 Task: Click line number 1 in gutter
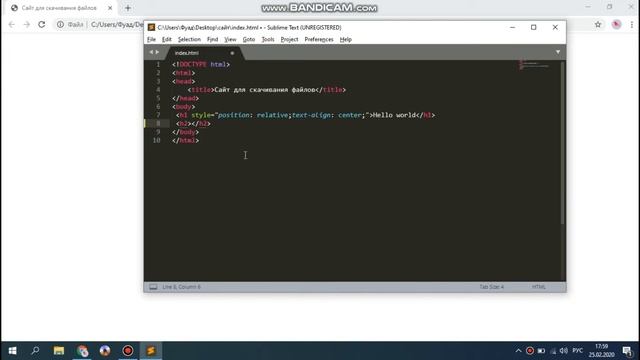[158, 64]
